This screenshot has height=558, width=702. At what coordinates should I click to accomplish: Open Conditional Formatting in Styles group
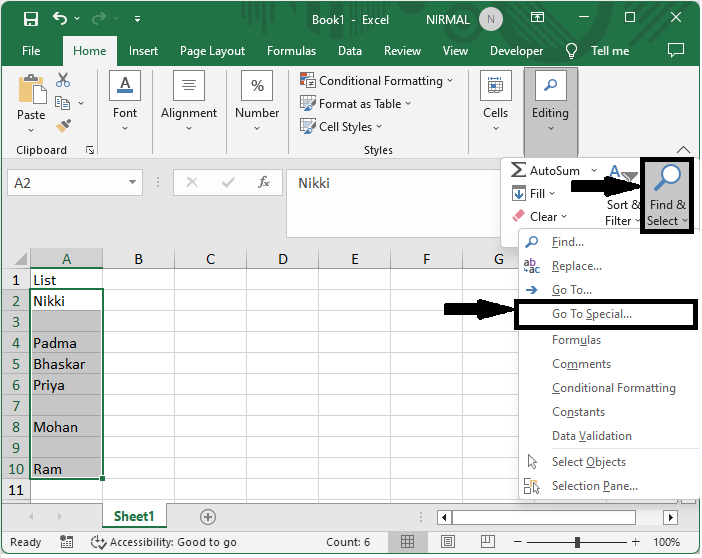(377, 81)
